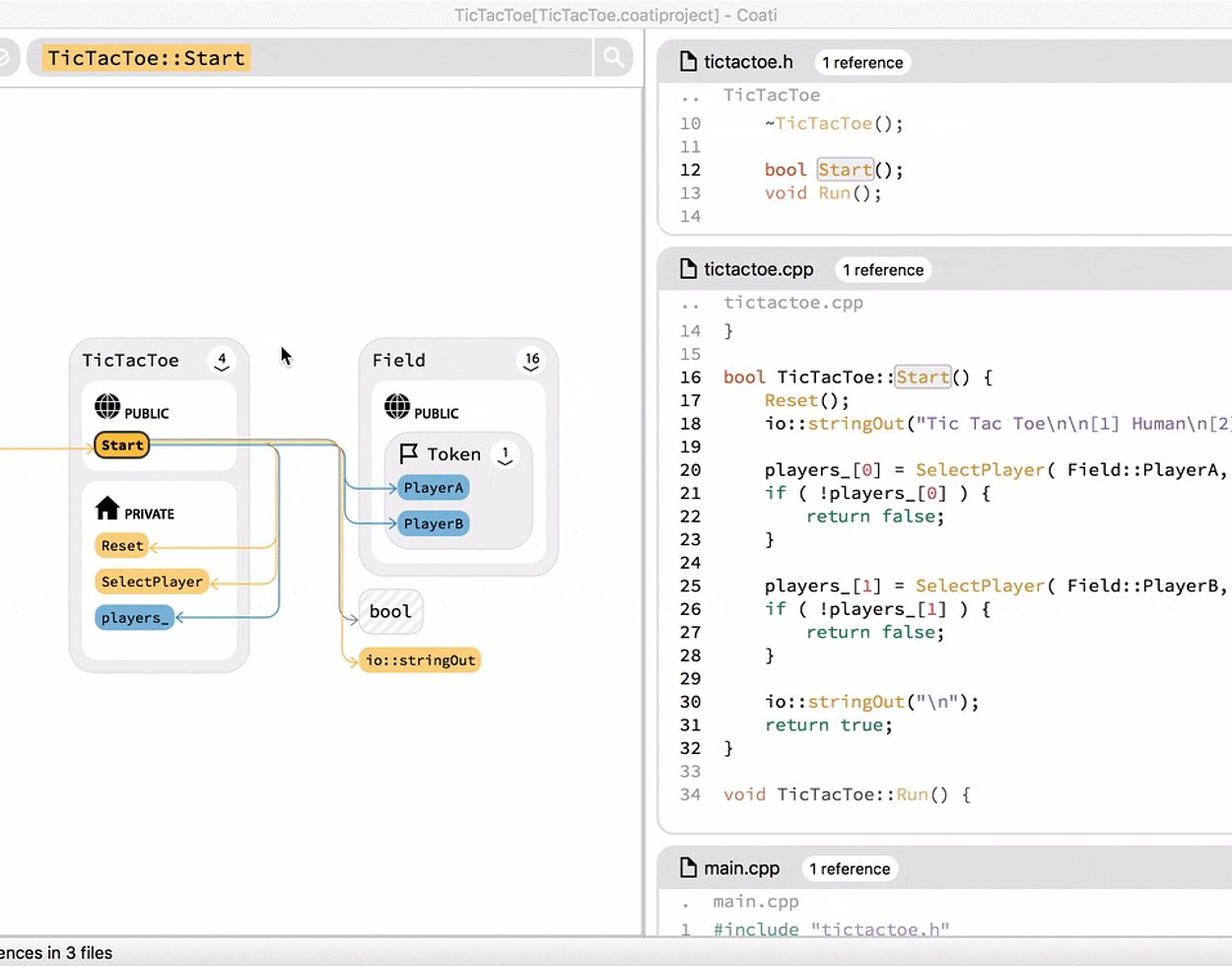Click the Run function link on line 13
Viewport: 1232px width, 966px height.
pos(834,193)
